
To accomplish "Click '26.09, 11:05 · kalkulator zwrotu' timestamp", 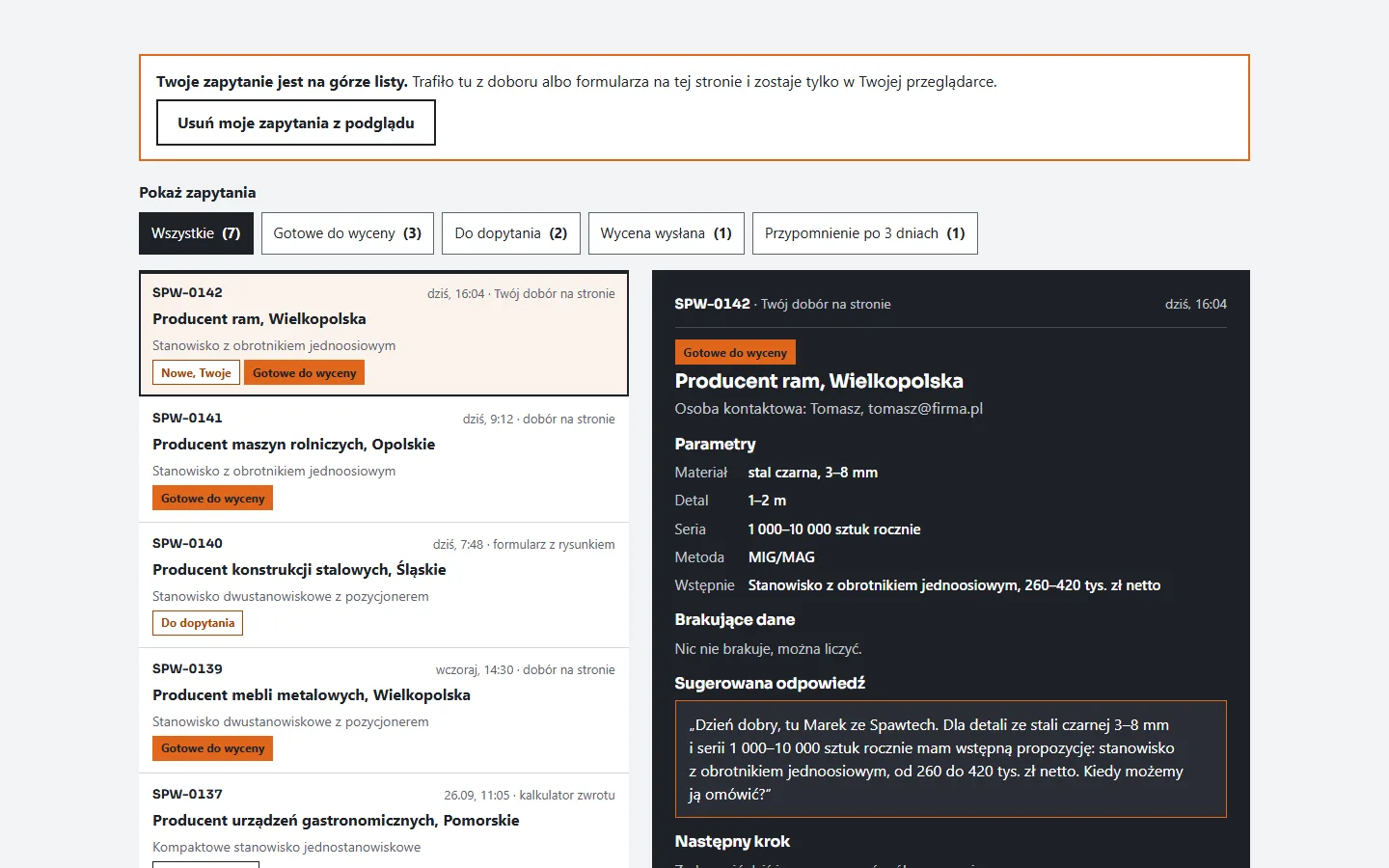I will click(x=530, y=795).
